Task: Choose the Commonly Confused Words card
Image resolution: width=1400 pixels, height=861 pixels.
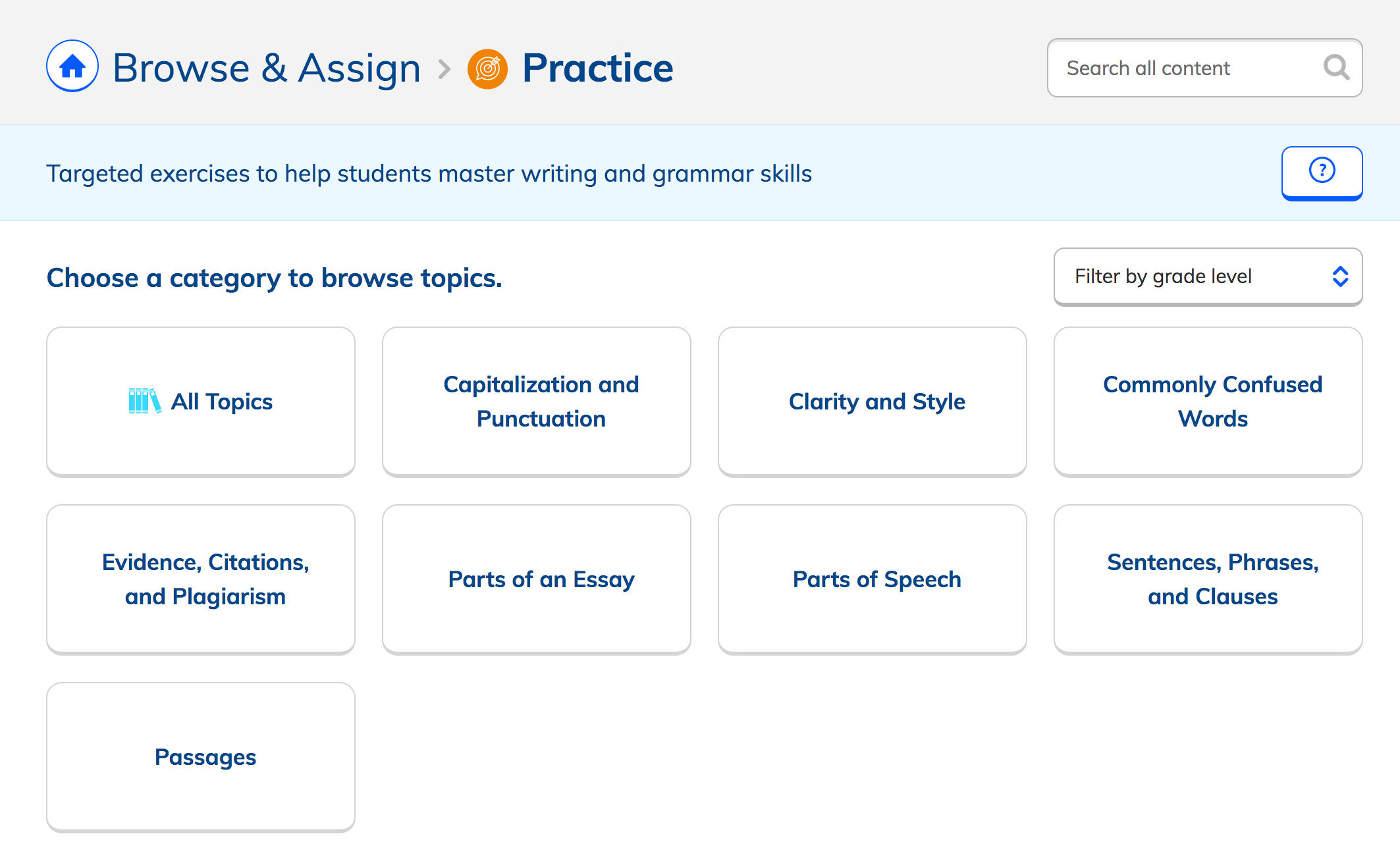Action: [1208, 402]
